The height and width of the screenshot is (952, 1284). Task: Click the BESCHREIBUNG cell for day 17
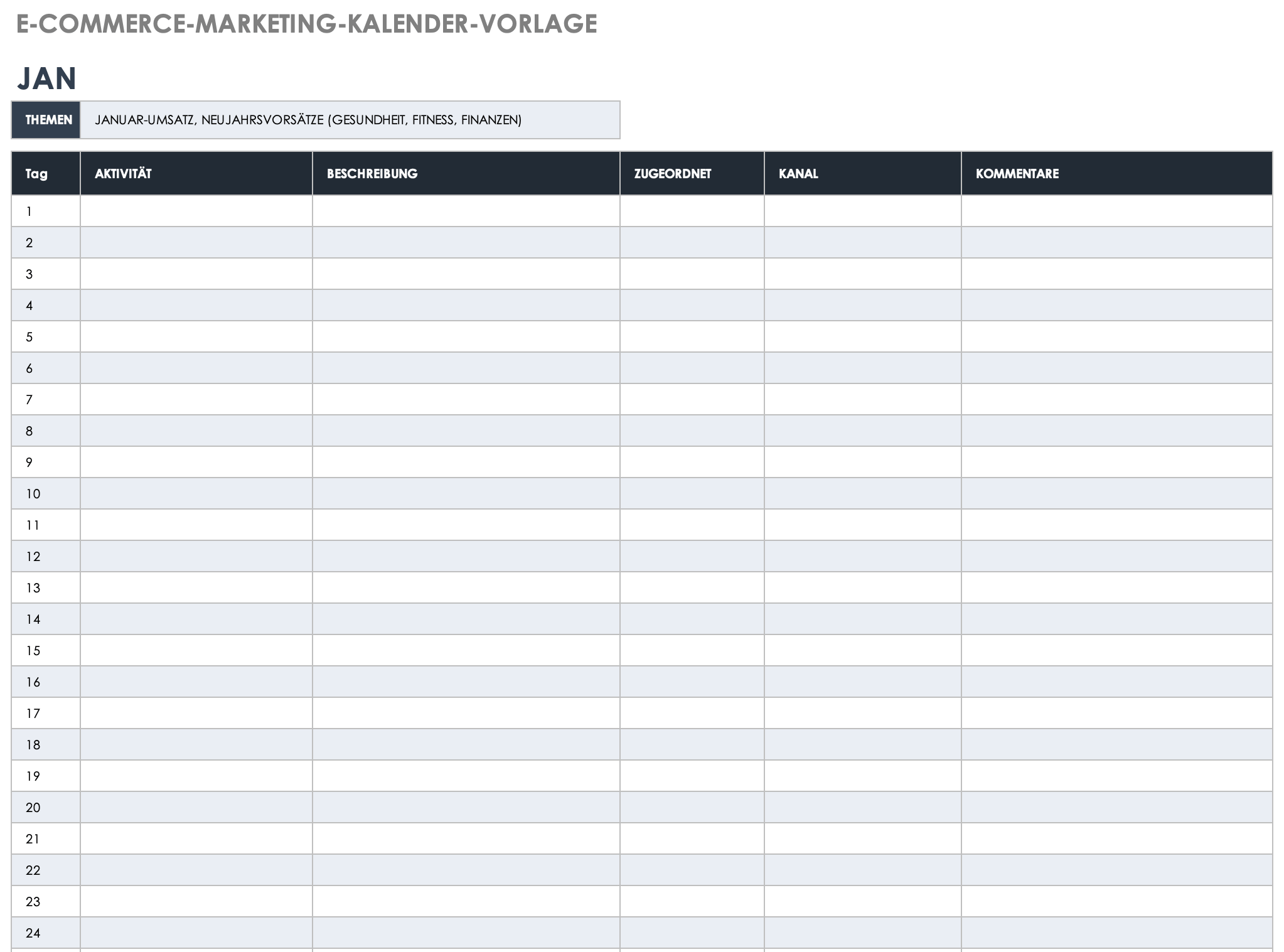pos(466,714)
